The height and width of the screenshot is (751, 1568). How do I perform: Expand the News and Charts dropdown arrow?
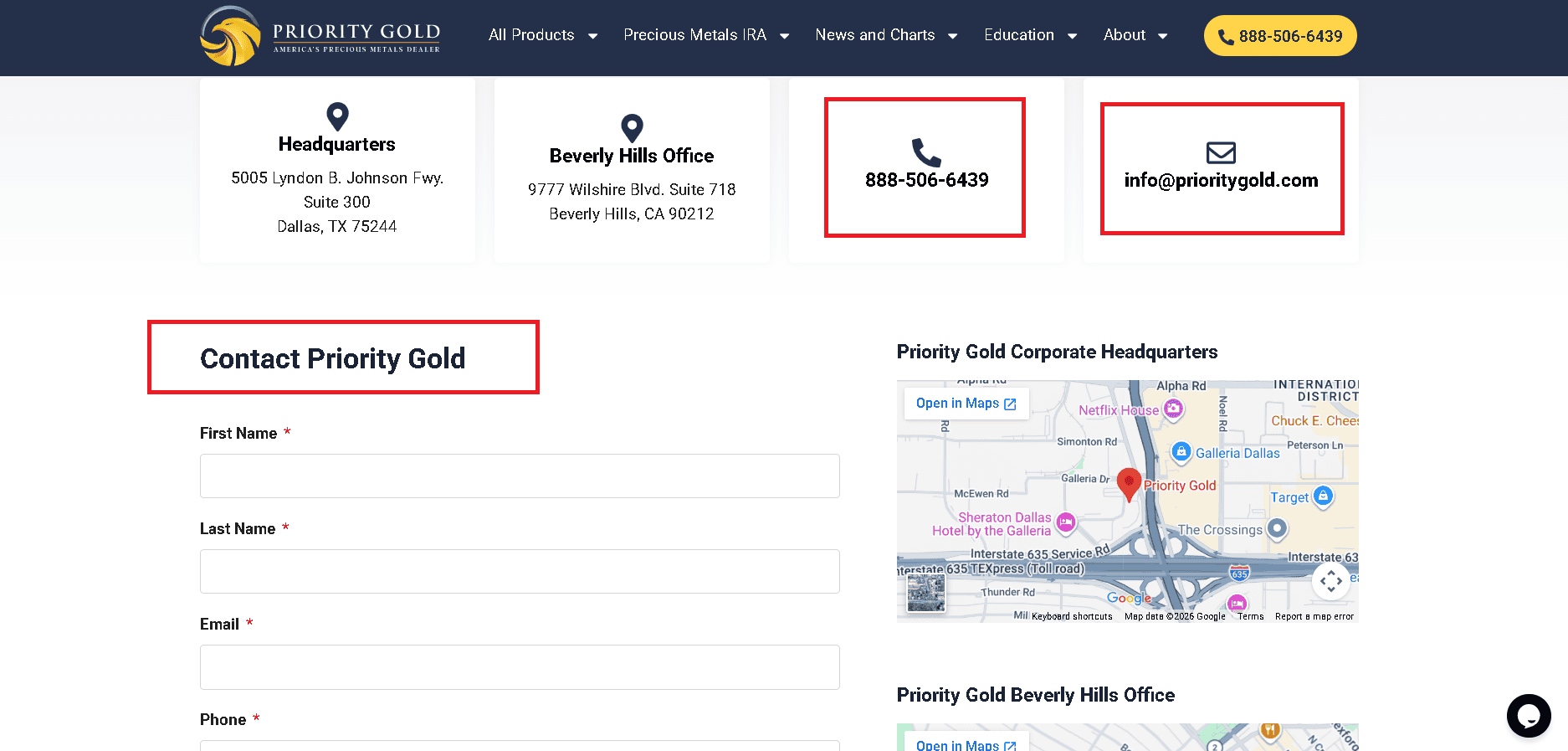tap(952, 36)
